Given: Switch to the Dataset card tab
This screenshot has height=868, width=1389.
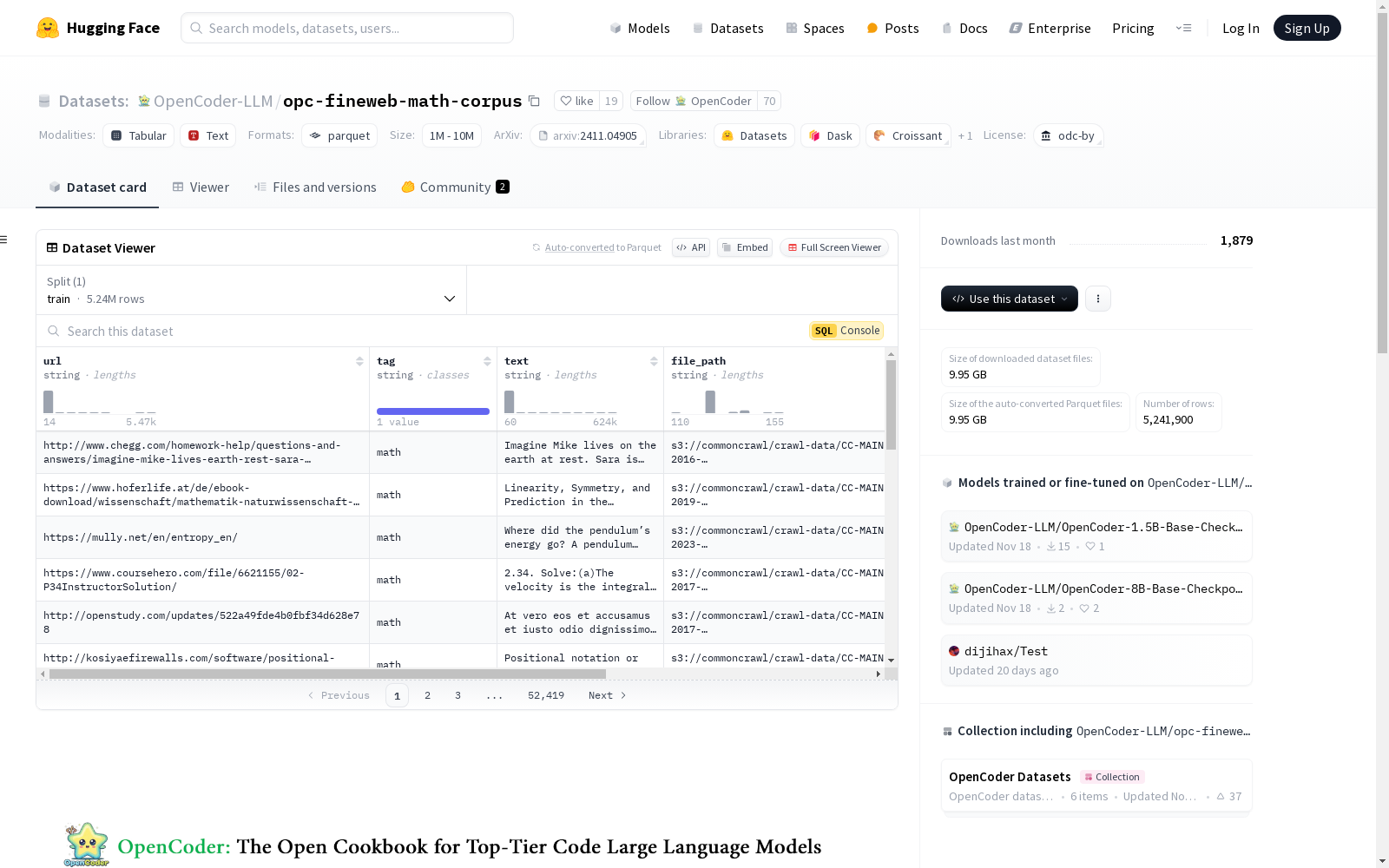Looking at the screenshot, I should tap(97, 187).
